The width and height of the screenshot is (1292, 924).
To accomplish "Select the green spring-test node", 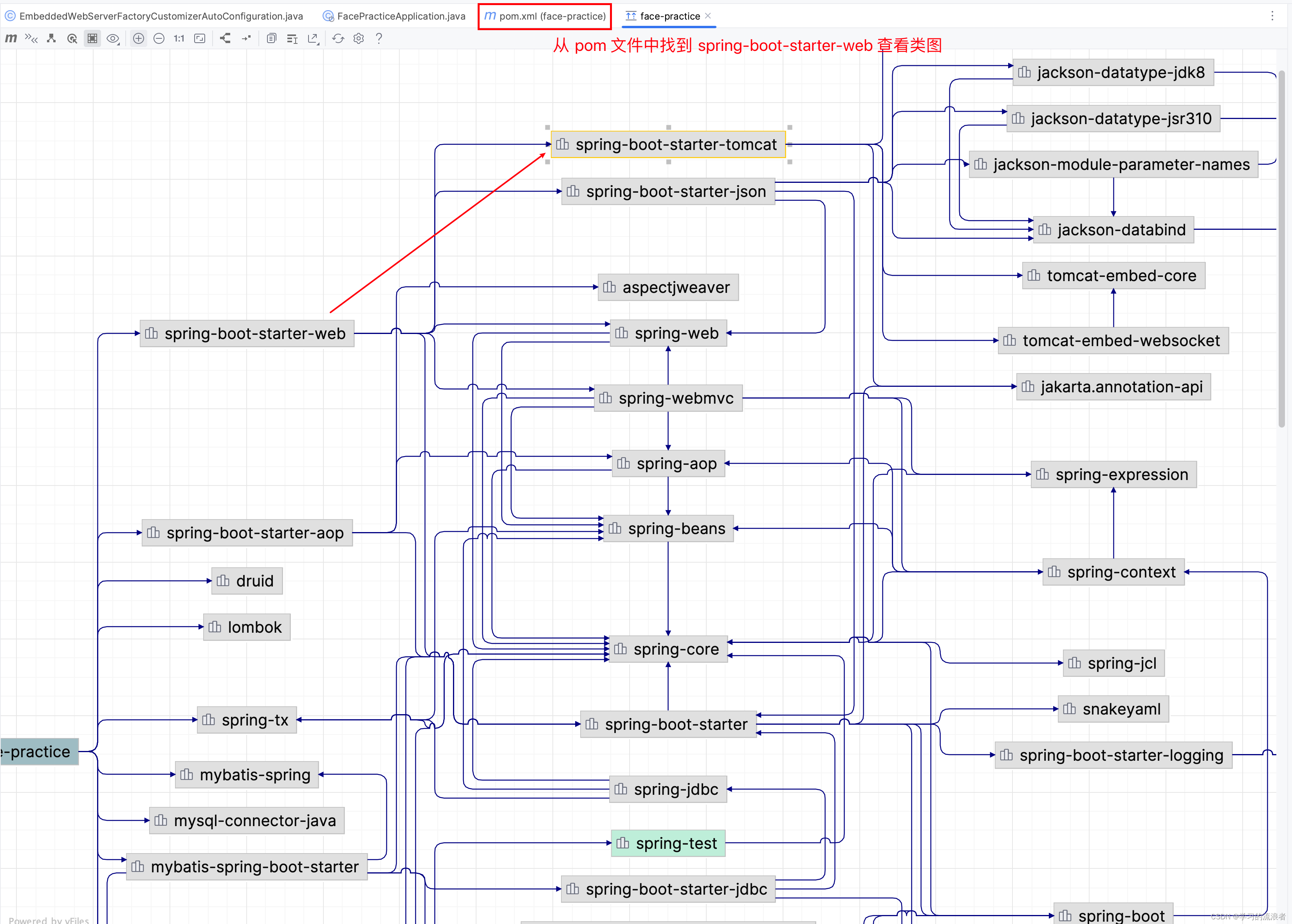I will (668, 843).
